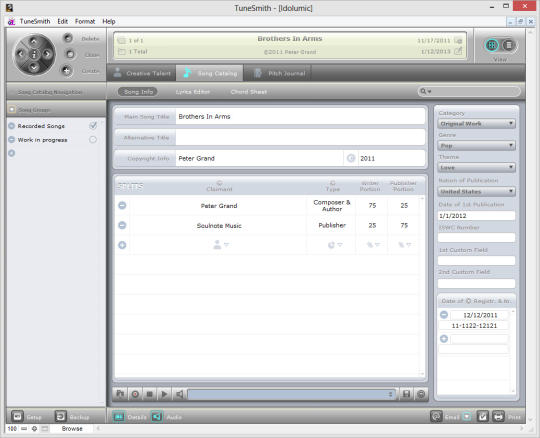Choose claimant from new row dropdown

click(220, 245)
